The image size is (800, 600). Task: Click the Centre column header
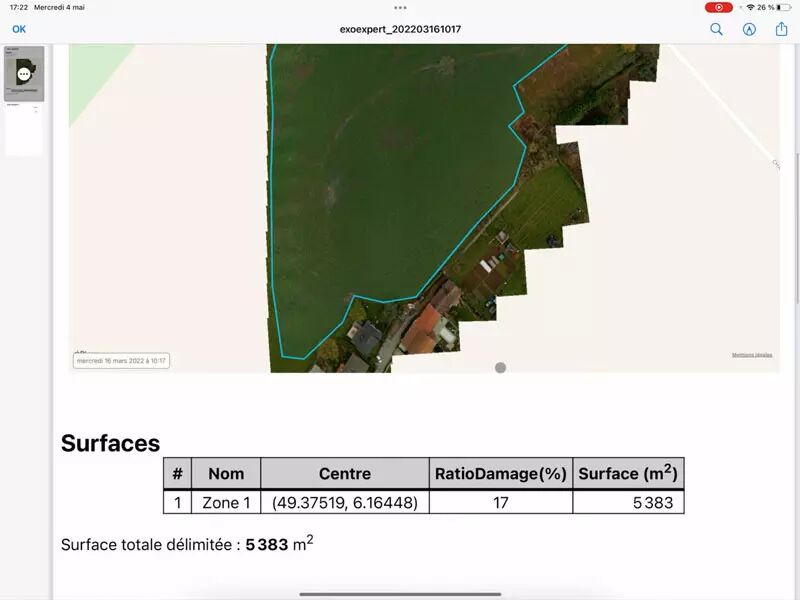pos(345,473)
